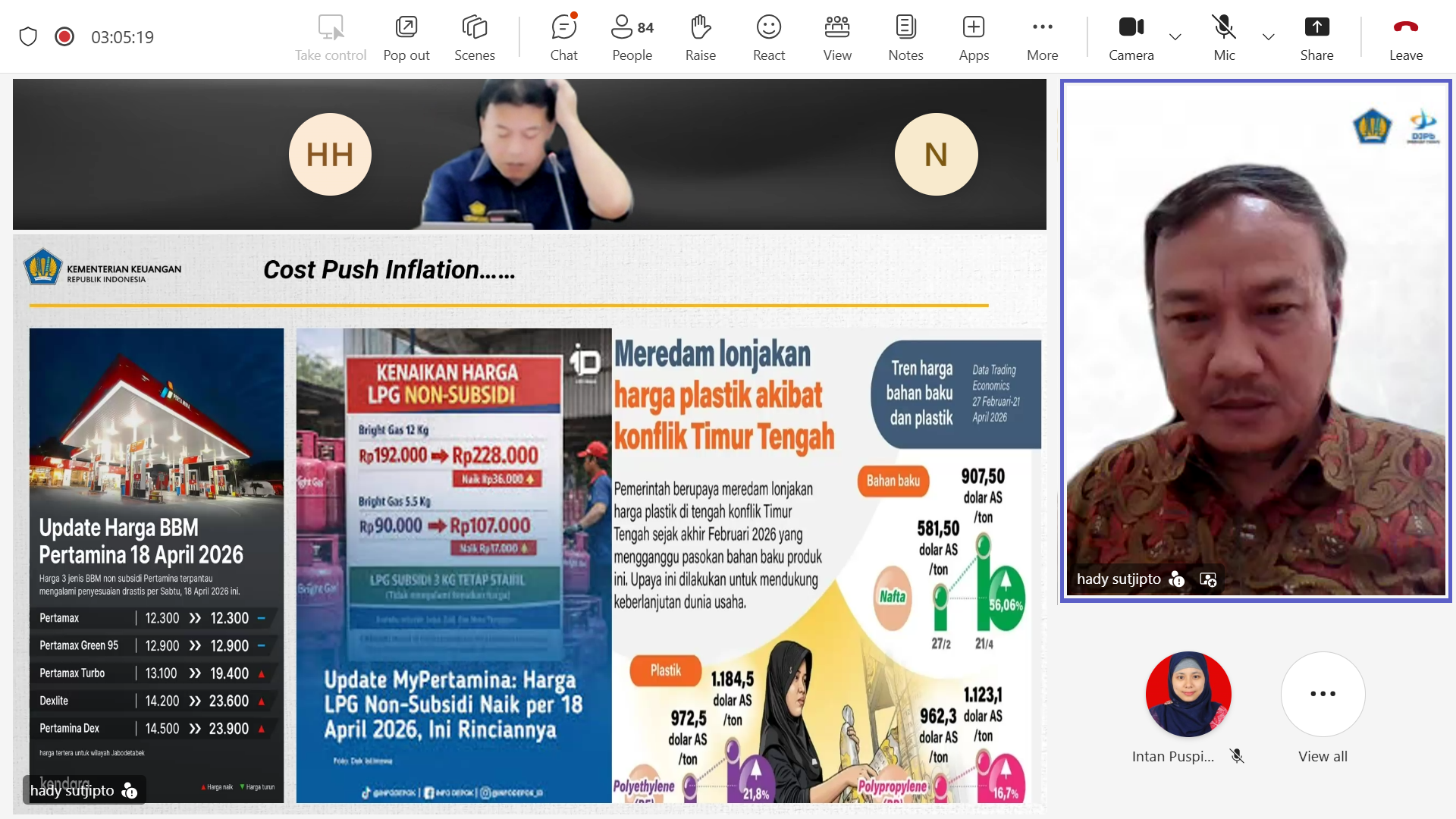
Task: Pop out the shared content
Action: click(x=406, y=37)
